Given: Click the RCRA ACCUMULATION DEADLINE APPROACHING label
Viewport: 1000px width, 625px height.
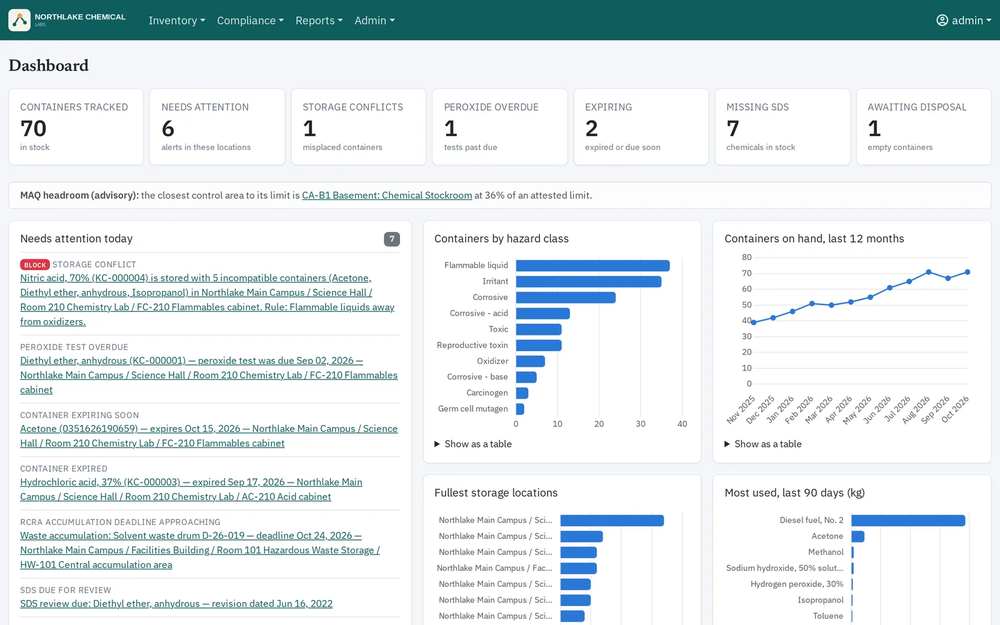Looking at the screenshot, I should [120, 522].
